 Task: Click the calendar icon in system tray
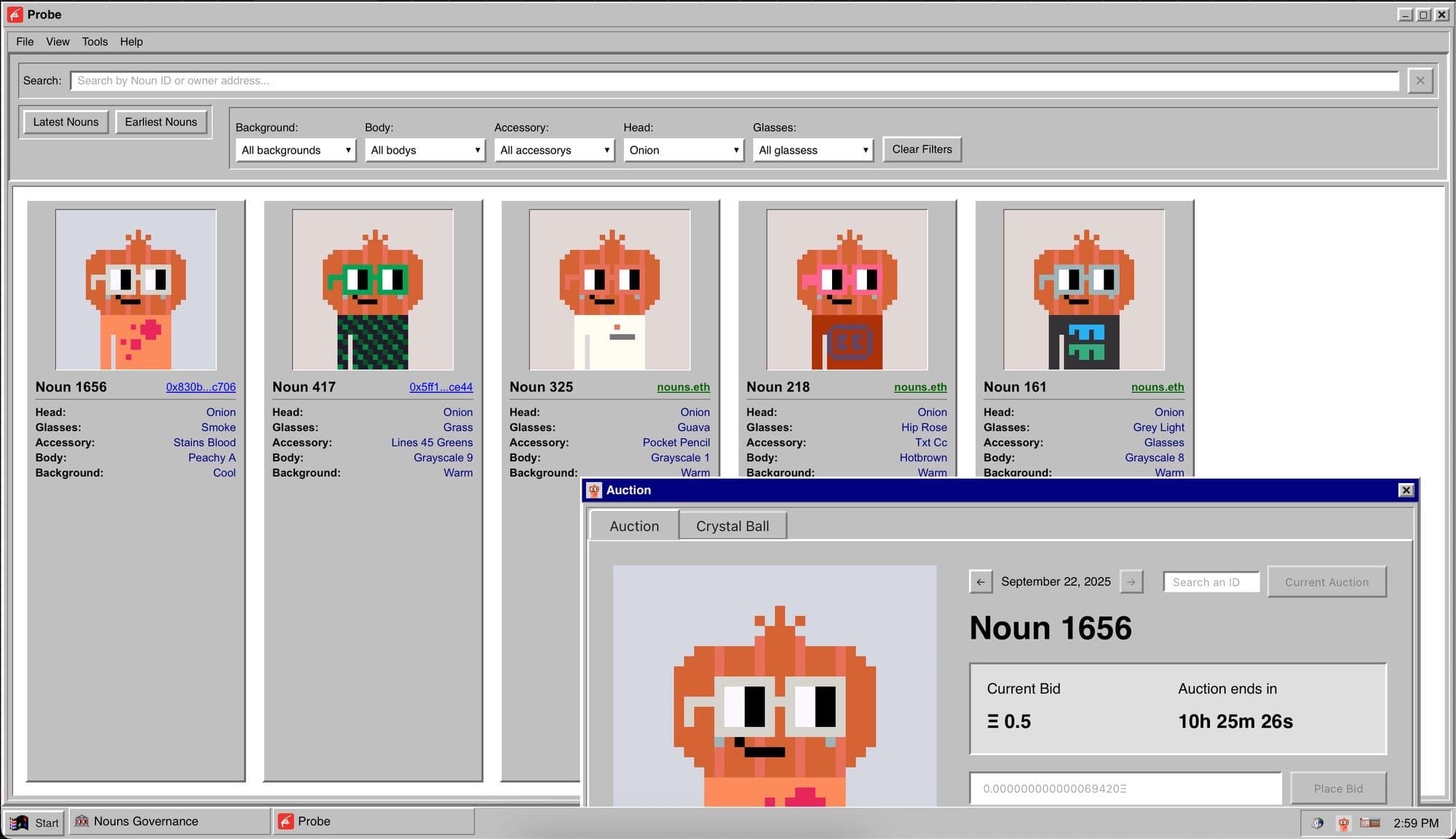[x=1370, y=823]
